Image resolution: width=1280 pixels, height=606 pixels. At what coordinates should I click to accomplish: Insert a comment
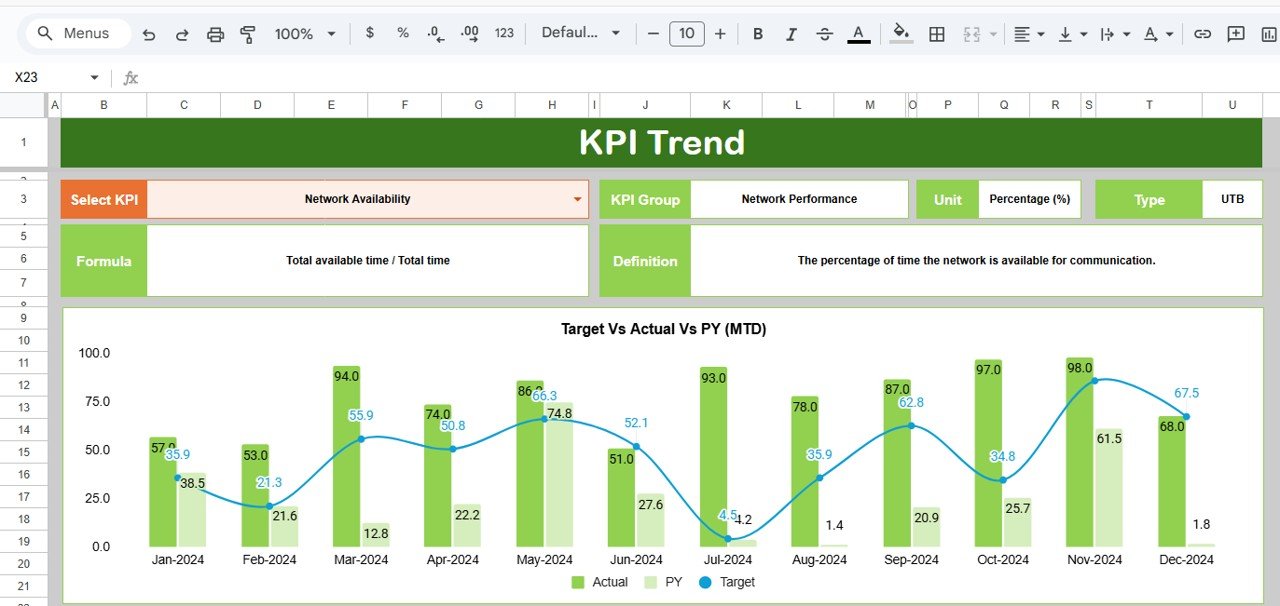(1234, 33)
